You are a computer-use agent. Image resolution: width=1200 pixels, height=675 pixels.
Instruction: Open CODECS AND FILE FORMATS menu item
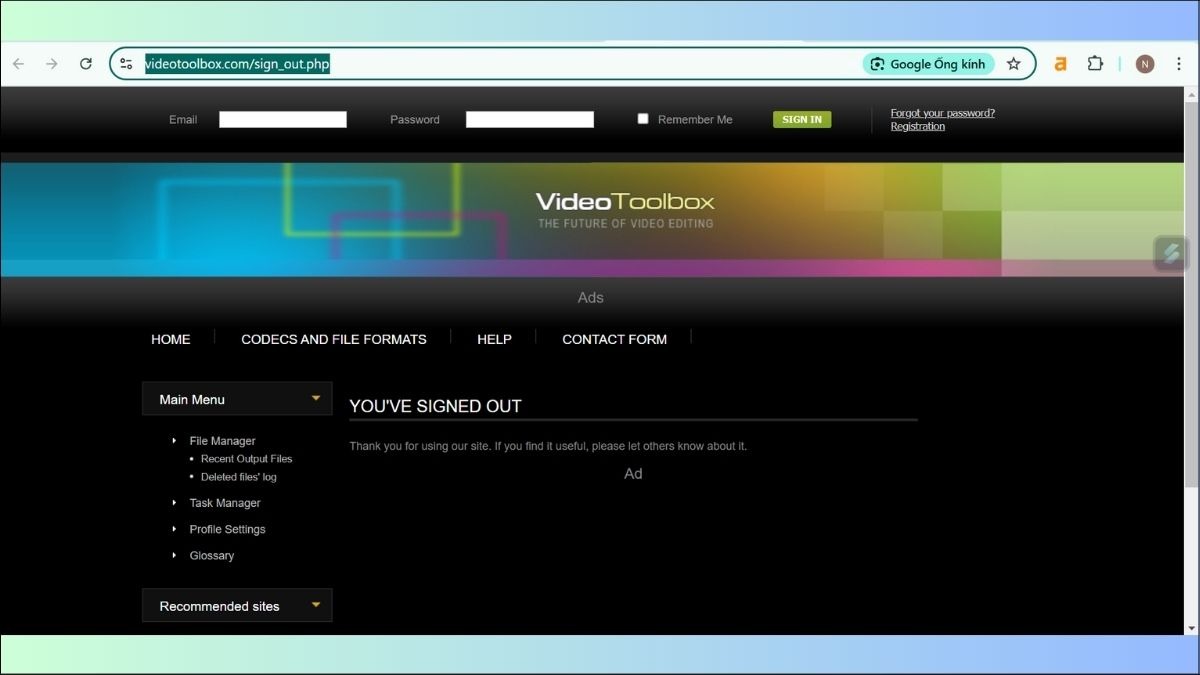click(334, 339)
